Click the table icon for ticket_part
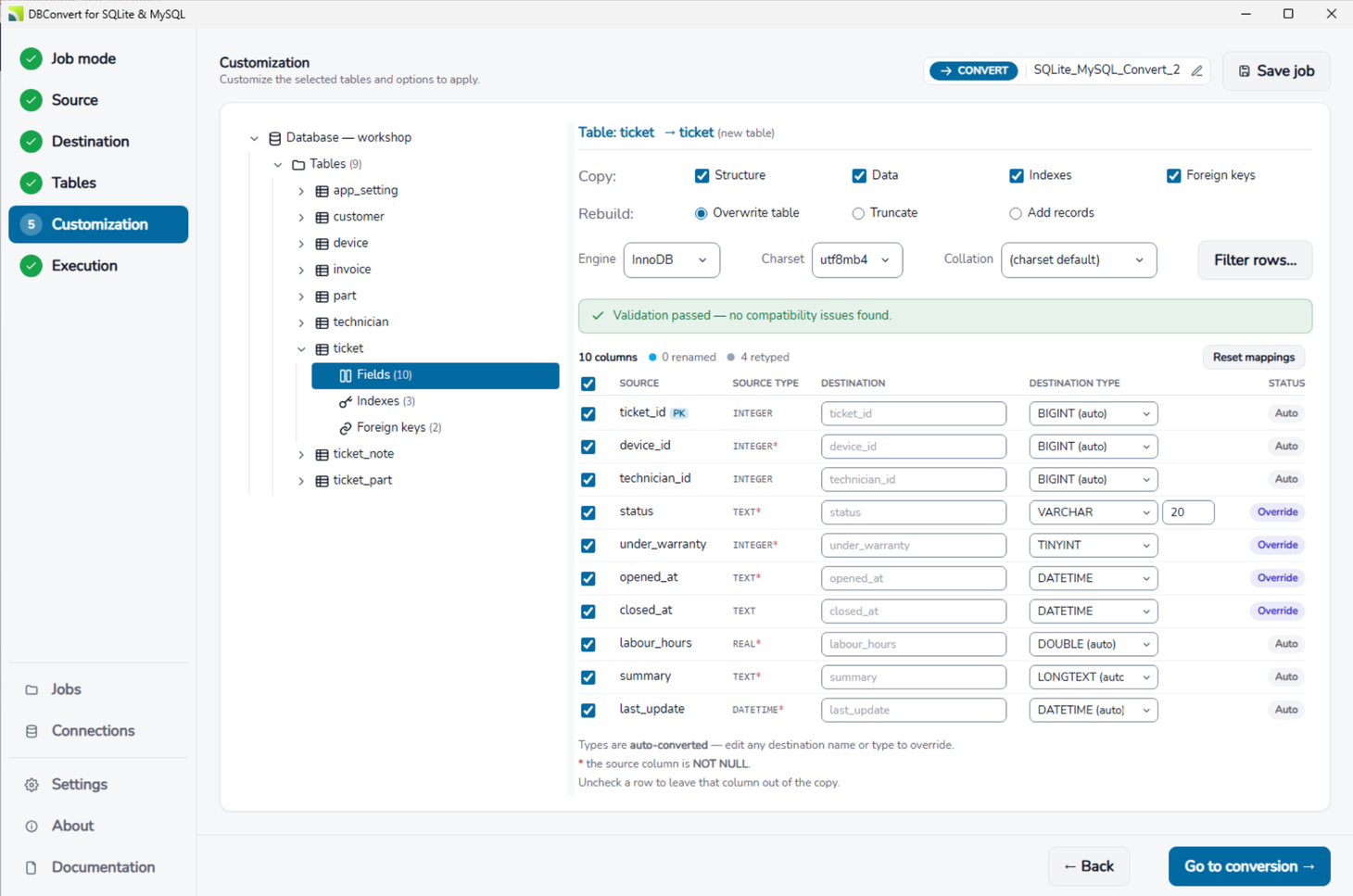Viewport: 1353px width, 896px height. 322,481
